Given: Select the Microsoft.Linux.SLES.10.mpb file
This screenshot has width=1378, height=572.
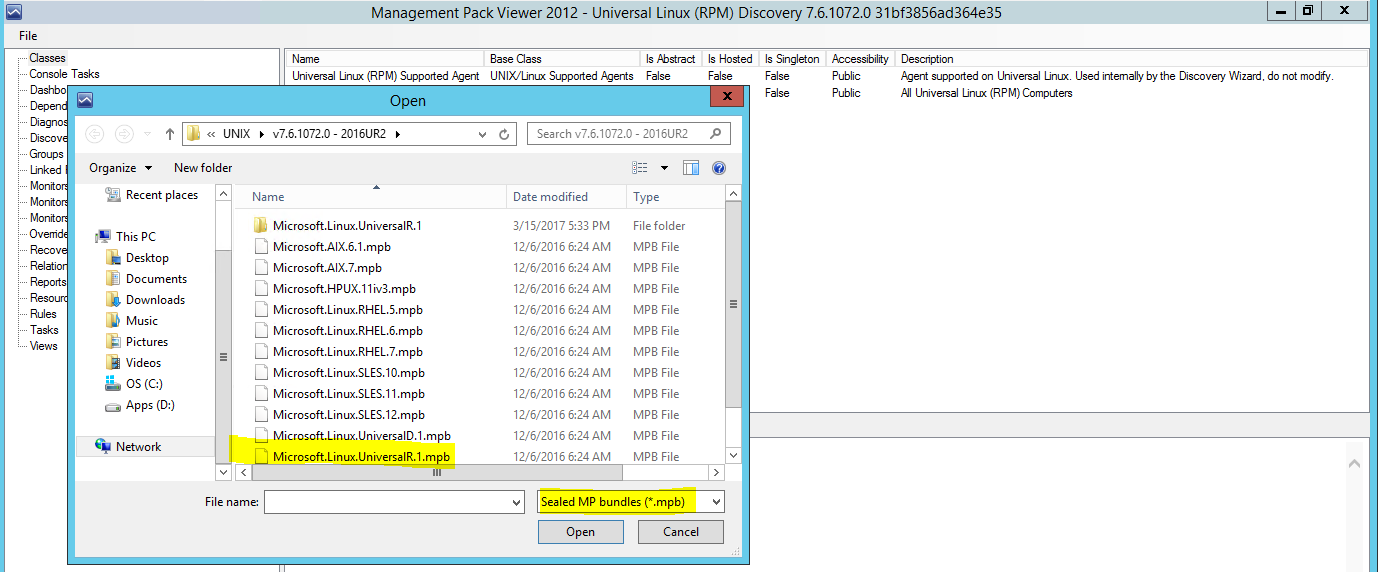Looking at the screenshot, I should (349, 373).
